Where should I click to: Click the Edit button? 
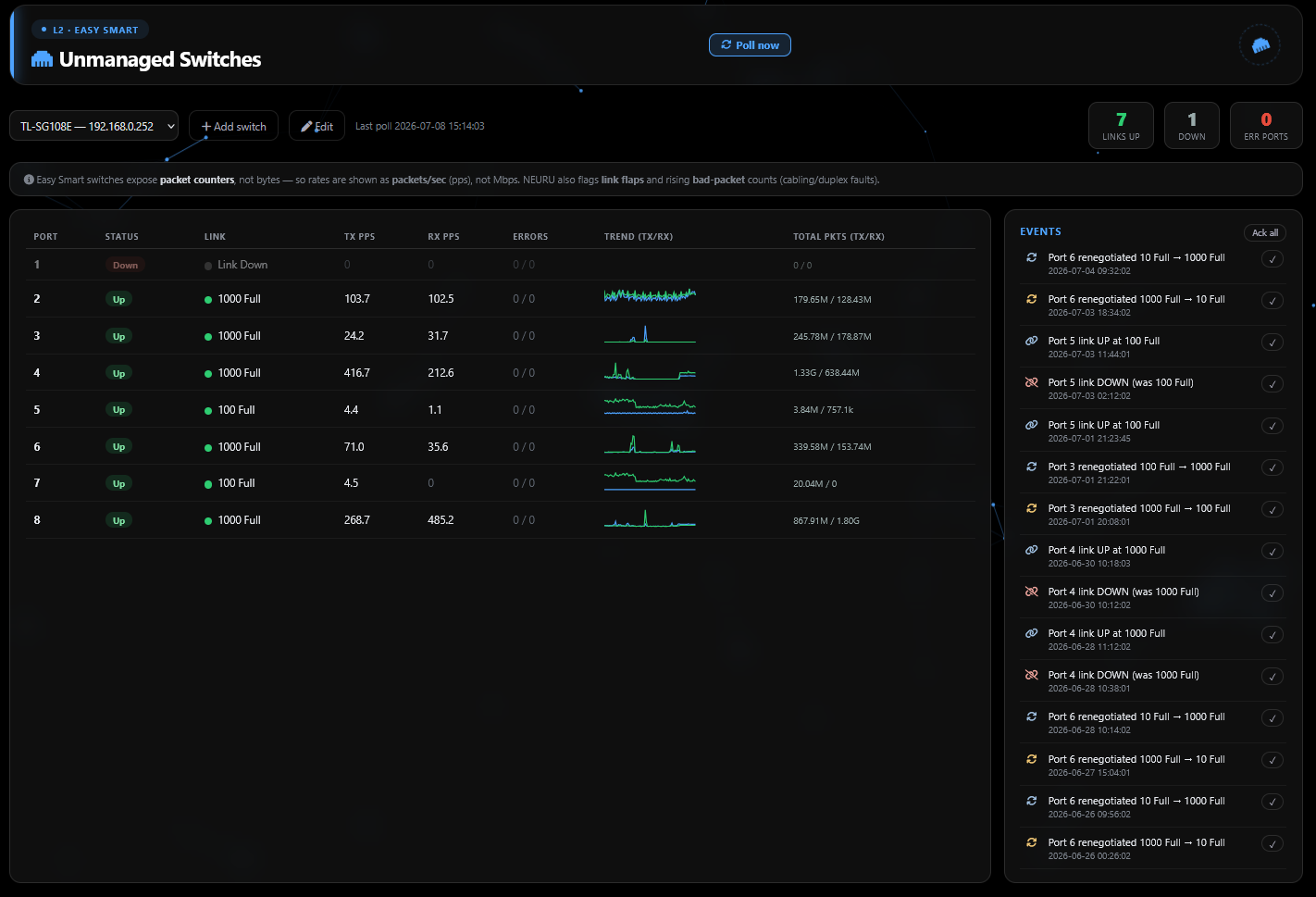317,126
